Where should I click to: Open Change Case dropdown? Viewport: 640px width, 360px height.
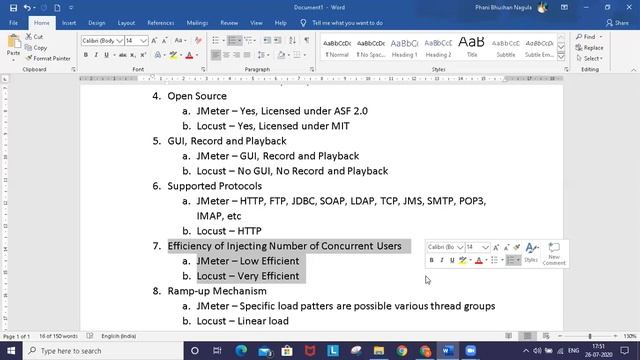[180, 40]
